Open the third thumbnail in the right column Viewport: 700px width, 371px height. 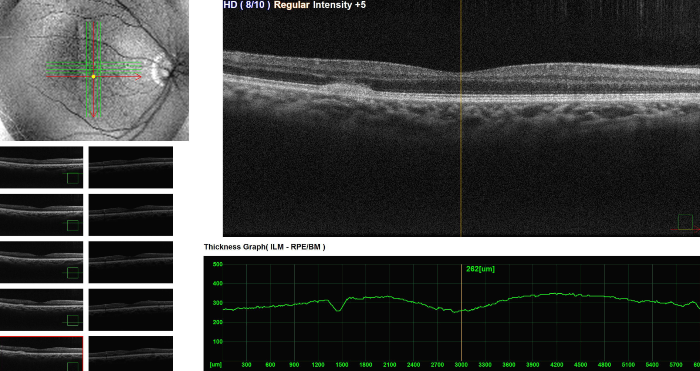coord(131,262)
